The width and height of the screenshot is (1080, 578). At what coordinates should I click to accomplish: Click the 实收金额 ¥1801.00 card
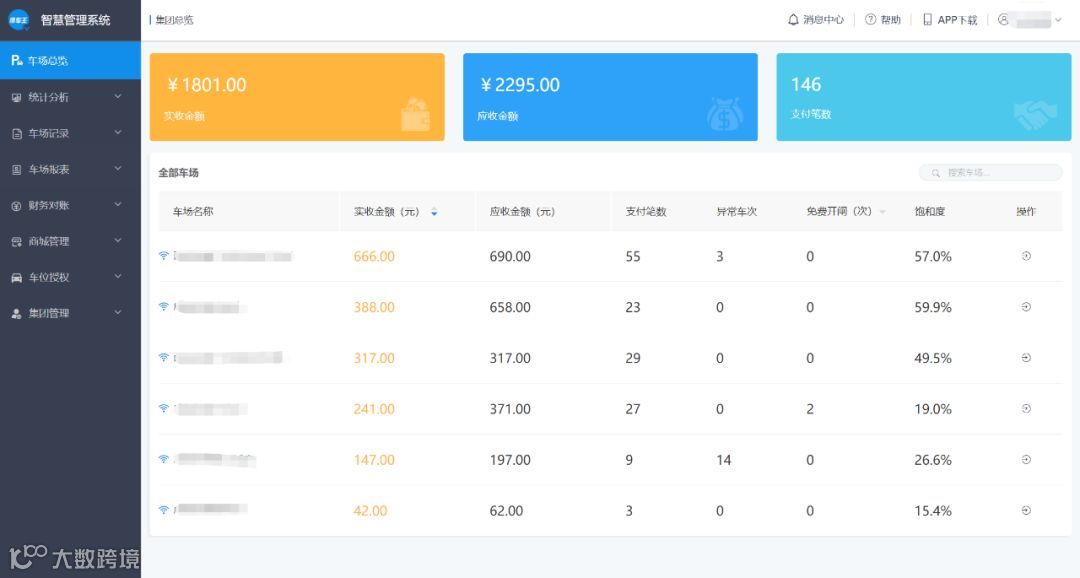(297, 97)
